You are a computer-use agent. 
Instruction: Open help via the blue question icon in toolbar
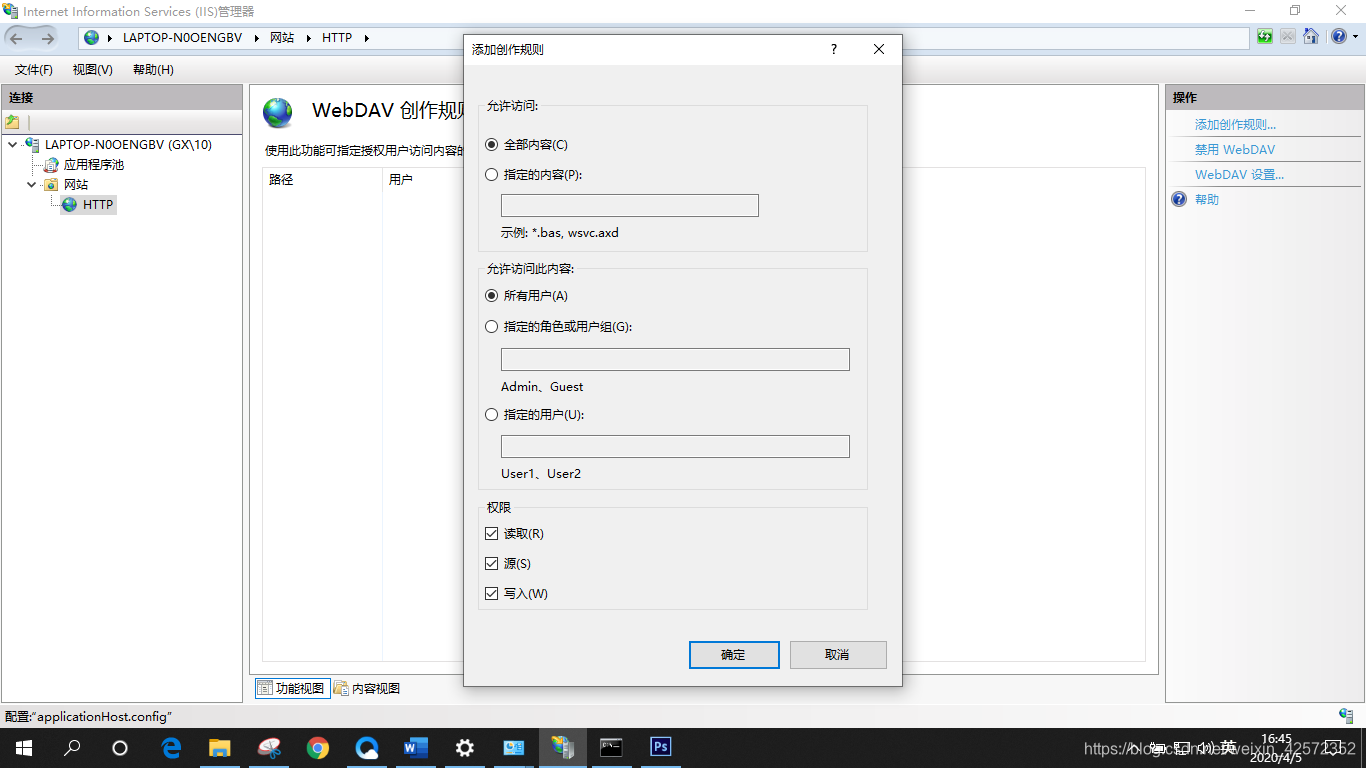(1338, 37)
